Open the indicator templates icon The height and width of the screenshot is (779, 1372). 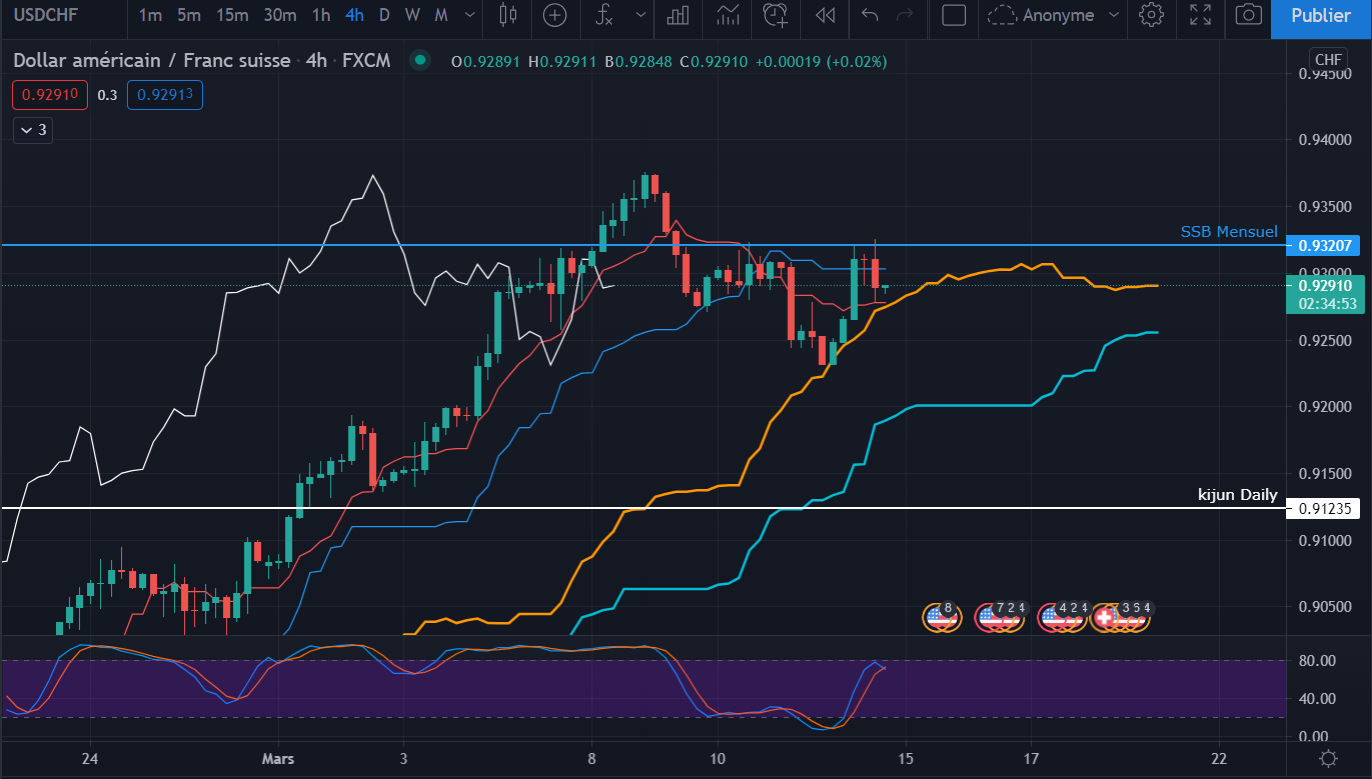[728, 15]
